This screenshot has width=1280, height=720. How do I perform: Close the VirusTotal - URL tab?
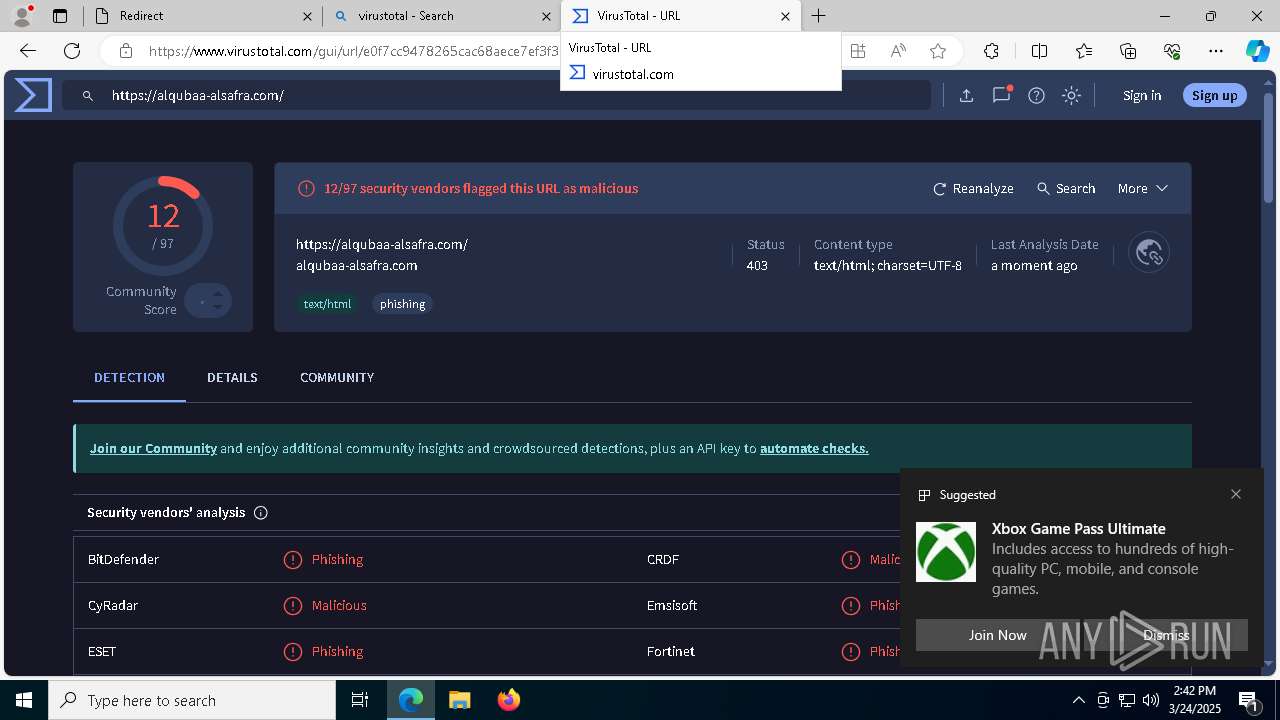pyautogui.click(x=785, y=16)
